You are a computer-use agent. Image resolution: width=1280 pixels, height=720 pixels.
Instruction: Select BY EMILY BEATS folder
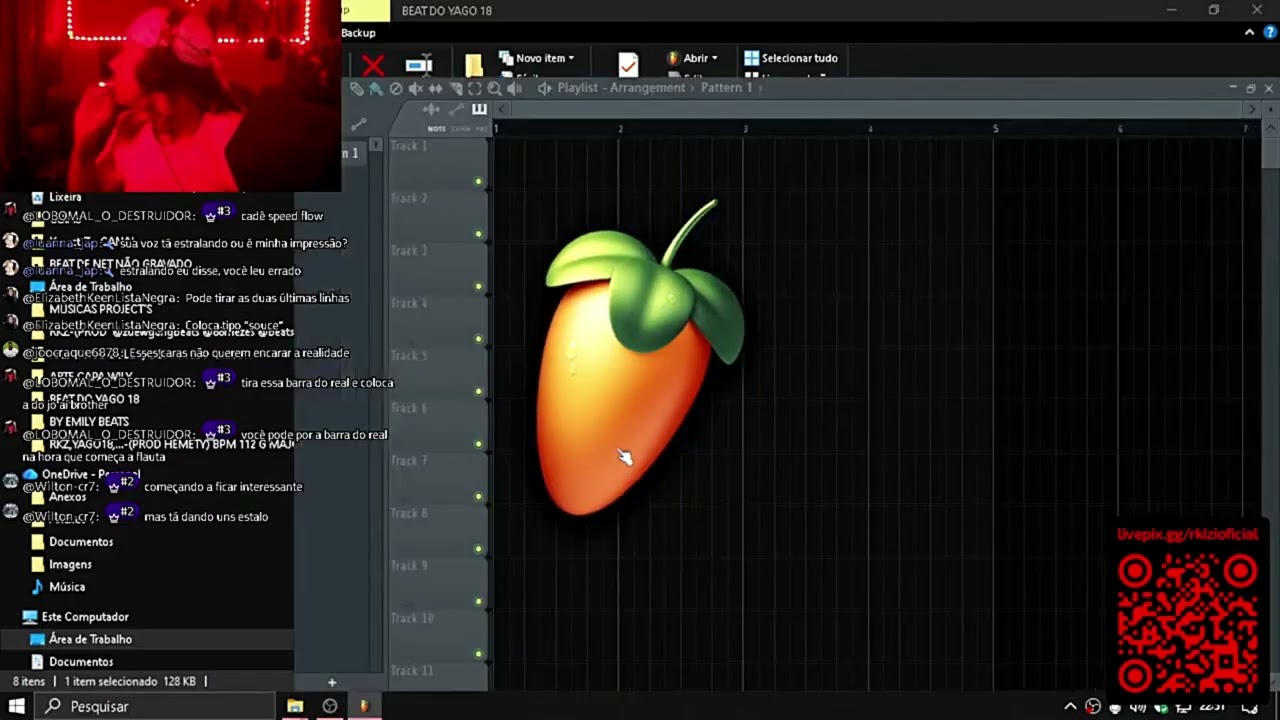[x=89, y=422]
